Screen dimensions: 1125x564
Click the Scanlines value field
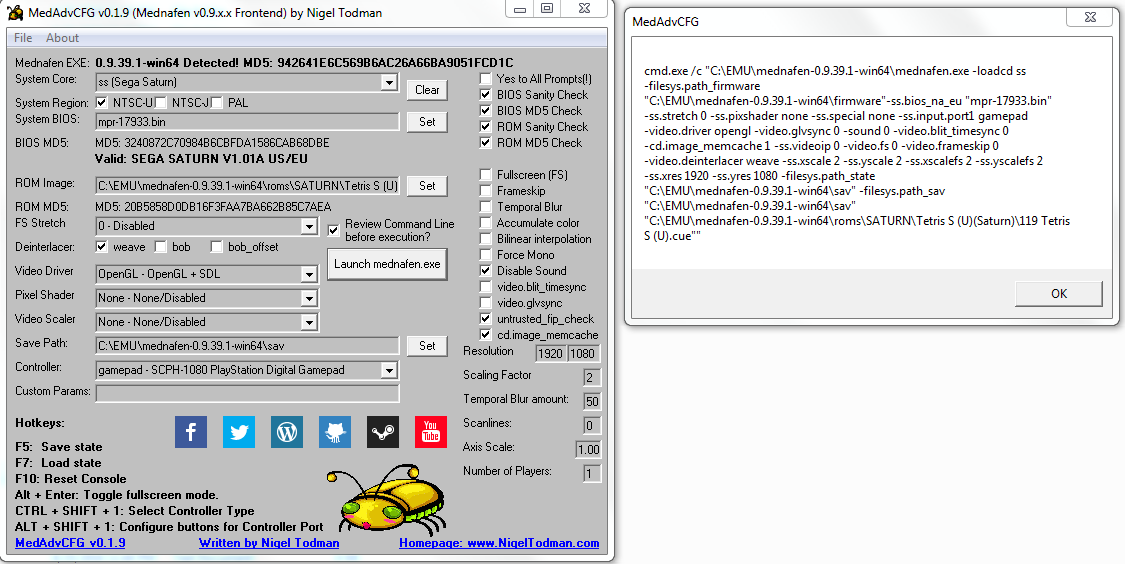(592, 426)
